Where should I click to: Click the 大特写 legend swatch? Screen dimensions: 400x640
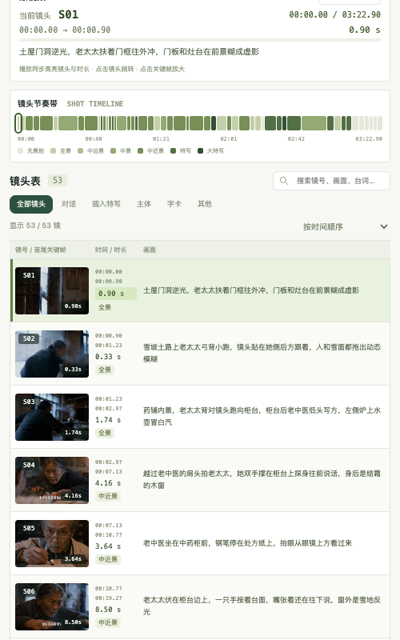[200, 151]
